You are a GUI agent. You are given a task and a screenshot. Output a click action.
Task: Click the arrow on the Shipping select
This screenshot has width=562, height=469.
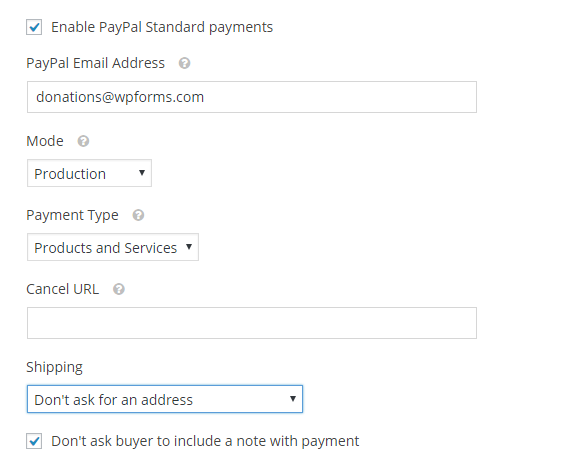(293, 399)
